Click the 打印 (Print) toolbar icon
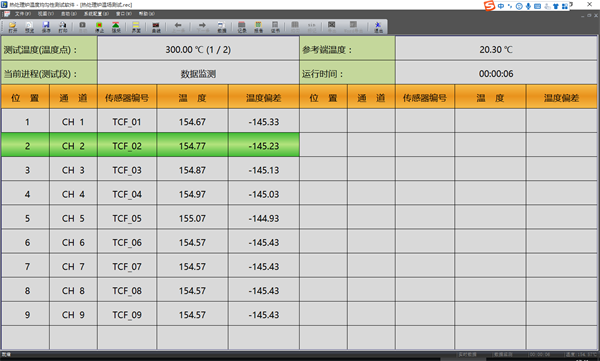Image resolution: width=600 pixels, height=361 pixels. tap(63, 27)
